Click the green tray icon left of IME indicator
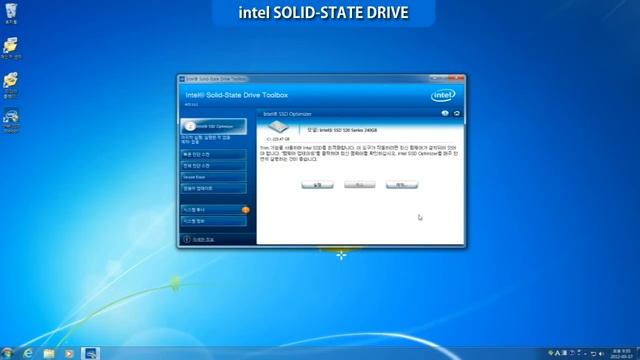Screen dimensions: 640x360 (551, 353)
